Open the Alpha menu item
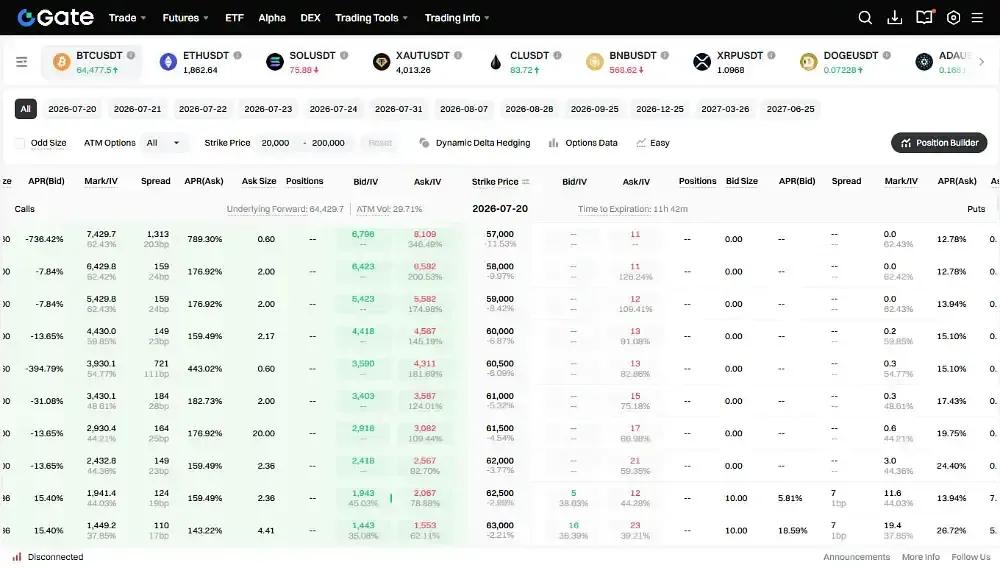The image size is (1000, 568). coord(272,18)
